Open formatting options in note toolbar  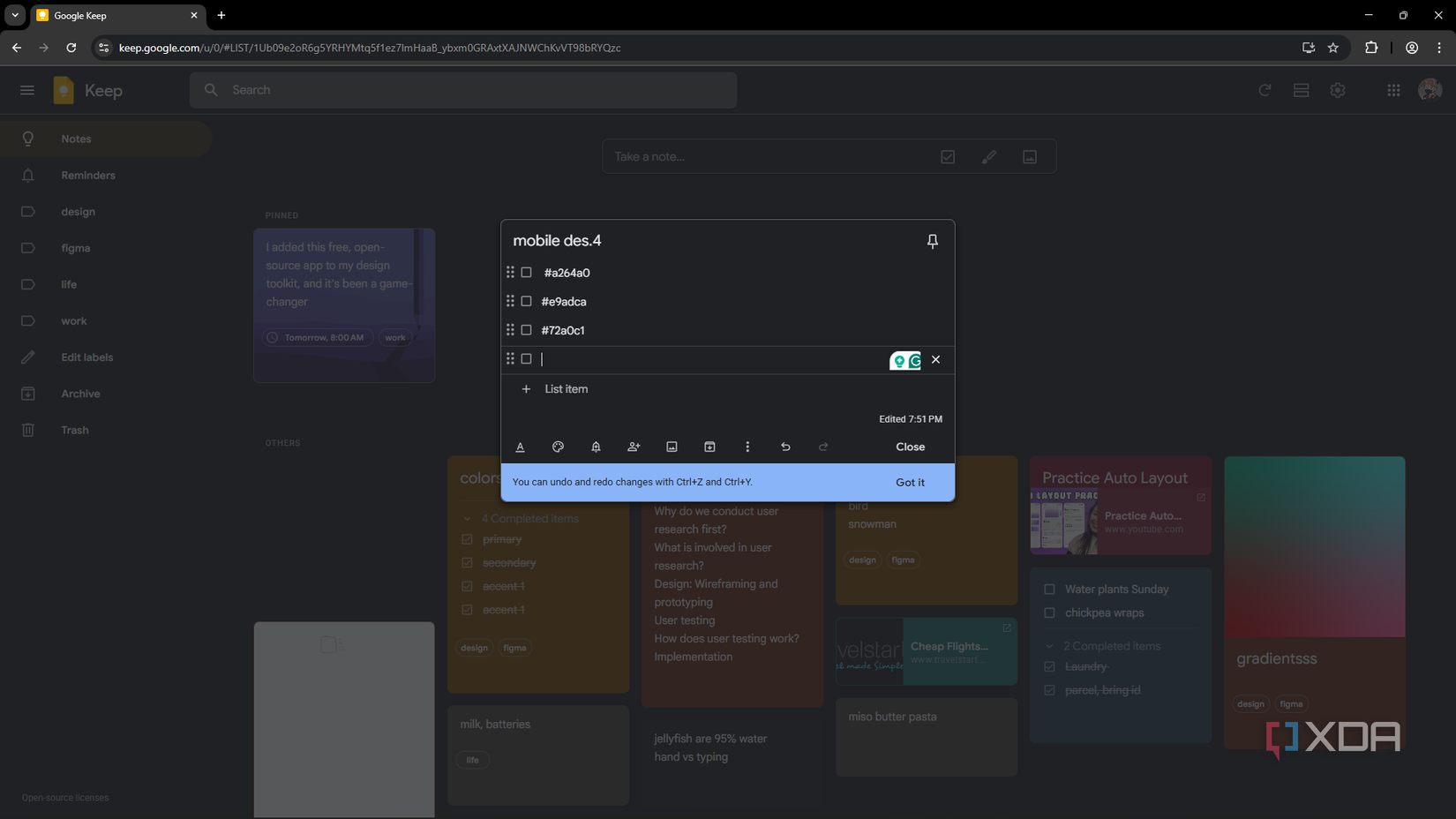tap(521, 447)
